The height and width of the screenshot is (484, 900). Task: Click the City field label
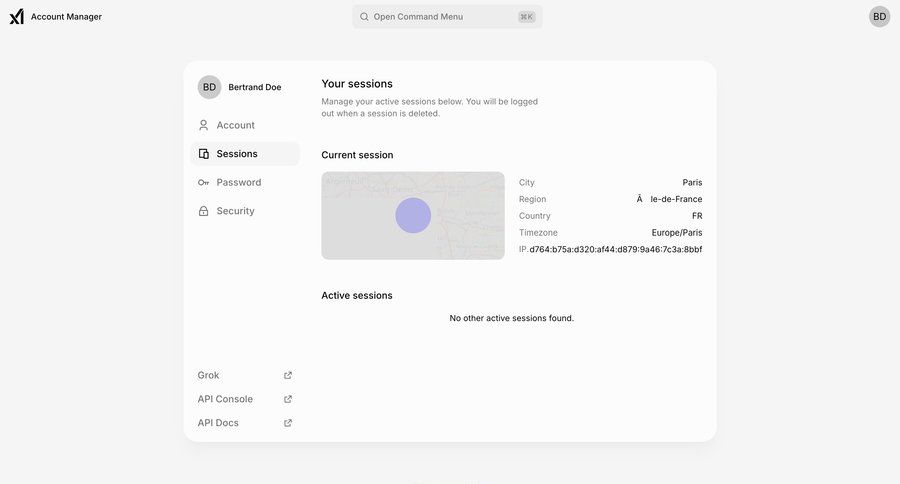point(526,183)
